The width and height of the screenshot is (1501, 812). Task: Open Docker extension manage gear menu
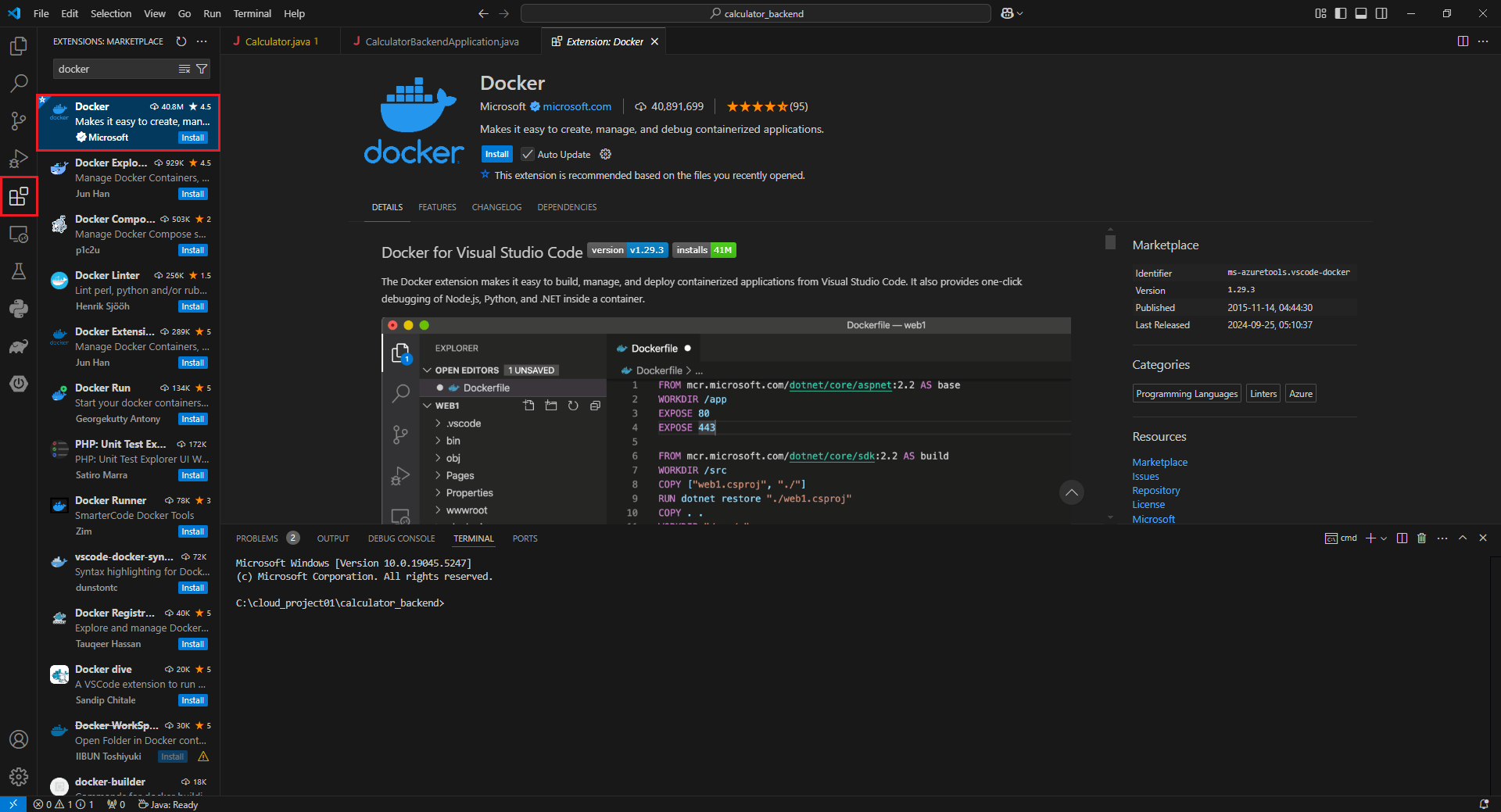click(605, 155)
